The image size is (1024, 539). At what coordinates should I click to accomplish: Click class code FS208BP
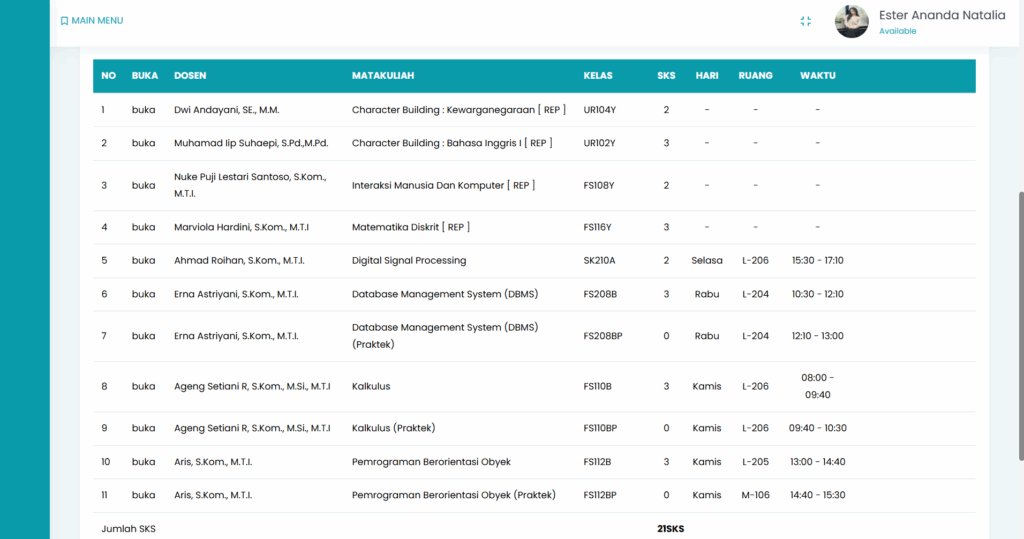603,336
